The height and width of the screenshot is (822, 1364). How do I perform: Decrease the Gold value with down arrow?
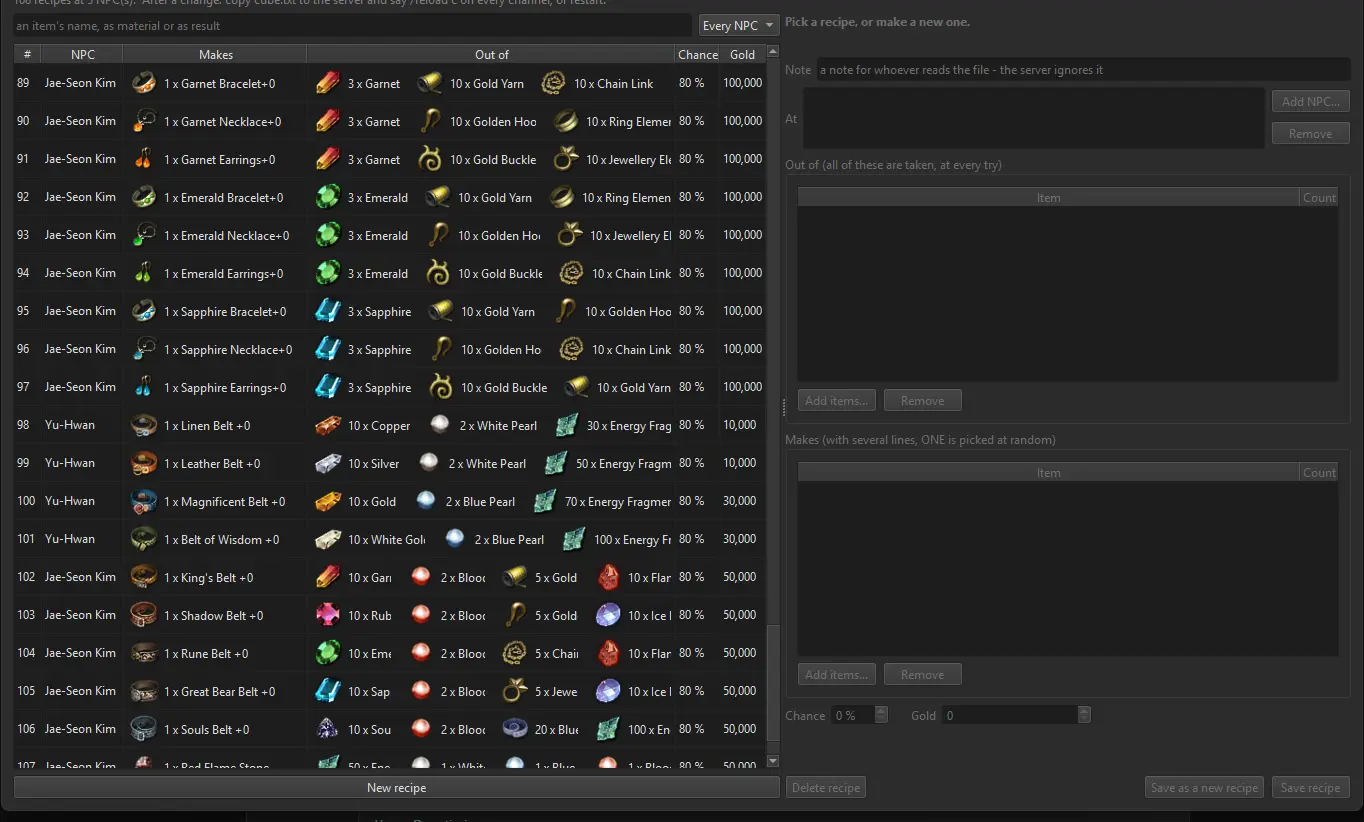tap(1084, 720)
